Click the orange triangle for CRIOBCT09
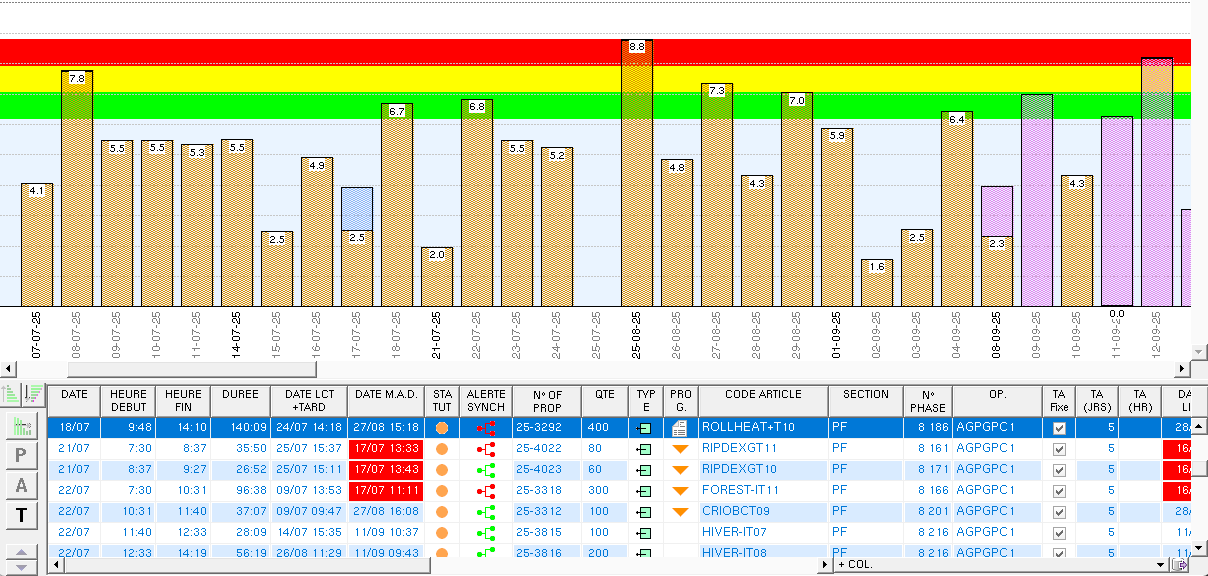1208x576 pixels. (680, 512)
